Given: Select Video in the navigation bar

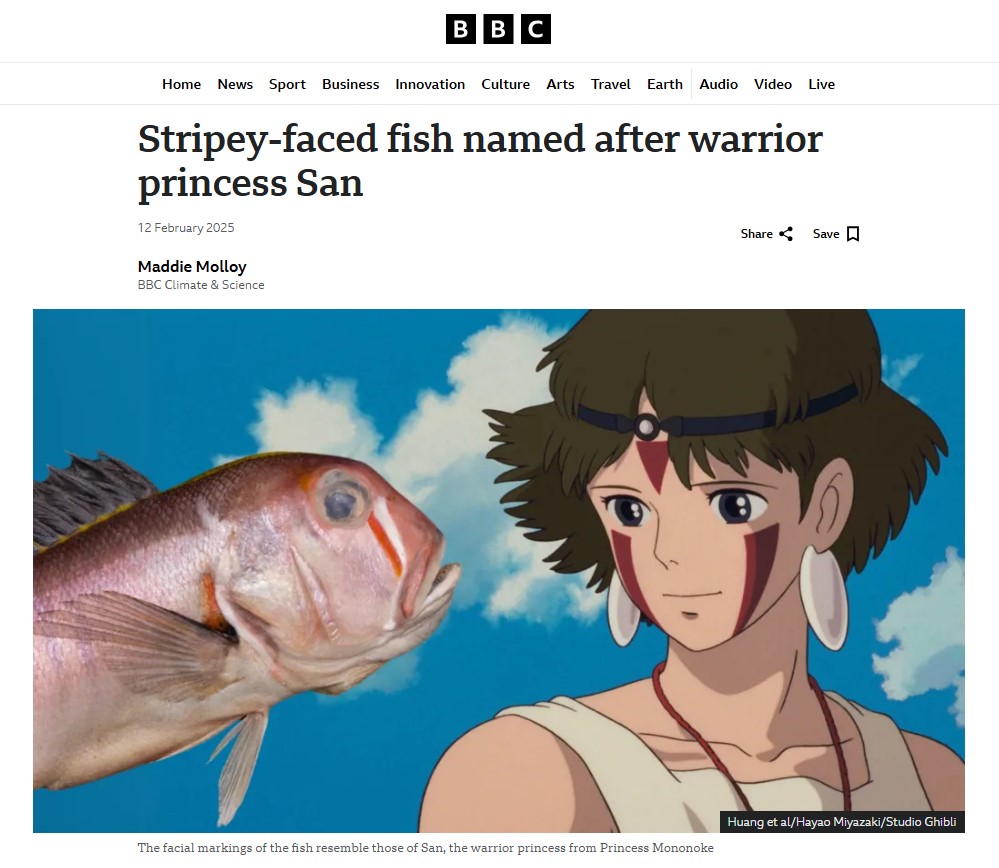Looking at the screenshot, I should (773, 84).
